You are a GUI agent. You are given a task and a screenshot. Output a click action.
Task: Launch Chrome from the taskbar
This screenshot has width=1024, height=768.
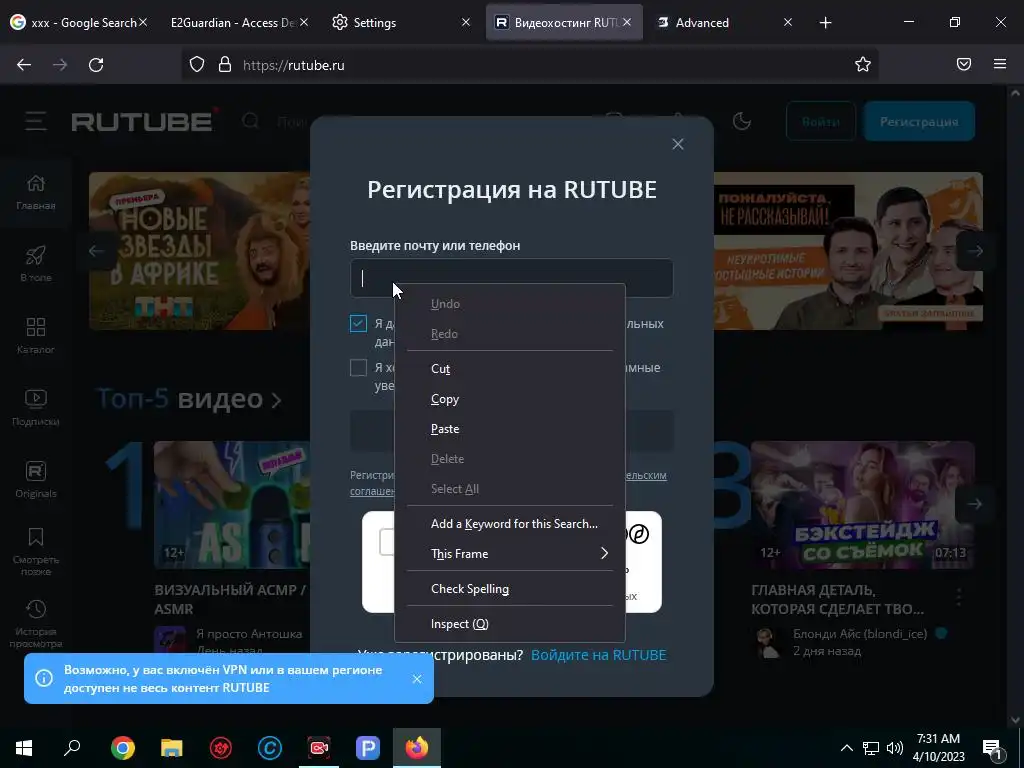(x=123, y=748)
